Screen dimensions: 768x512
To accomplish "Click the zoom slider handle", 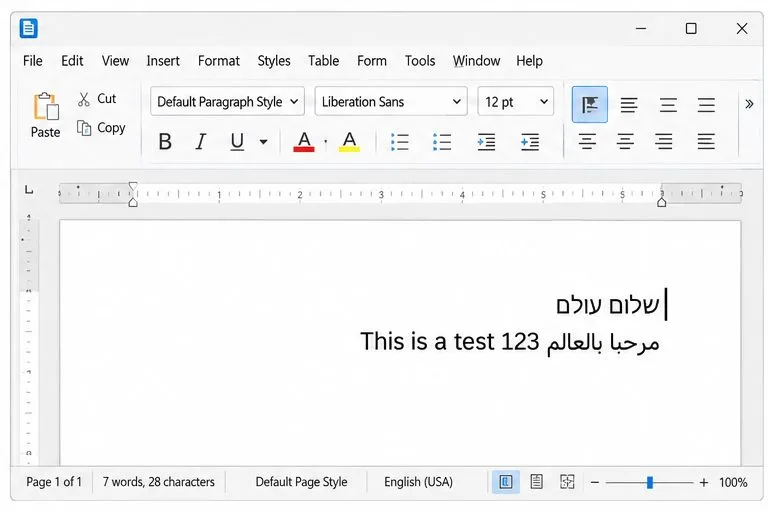I will click(649, 483).
